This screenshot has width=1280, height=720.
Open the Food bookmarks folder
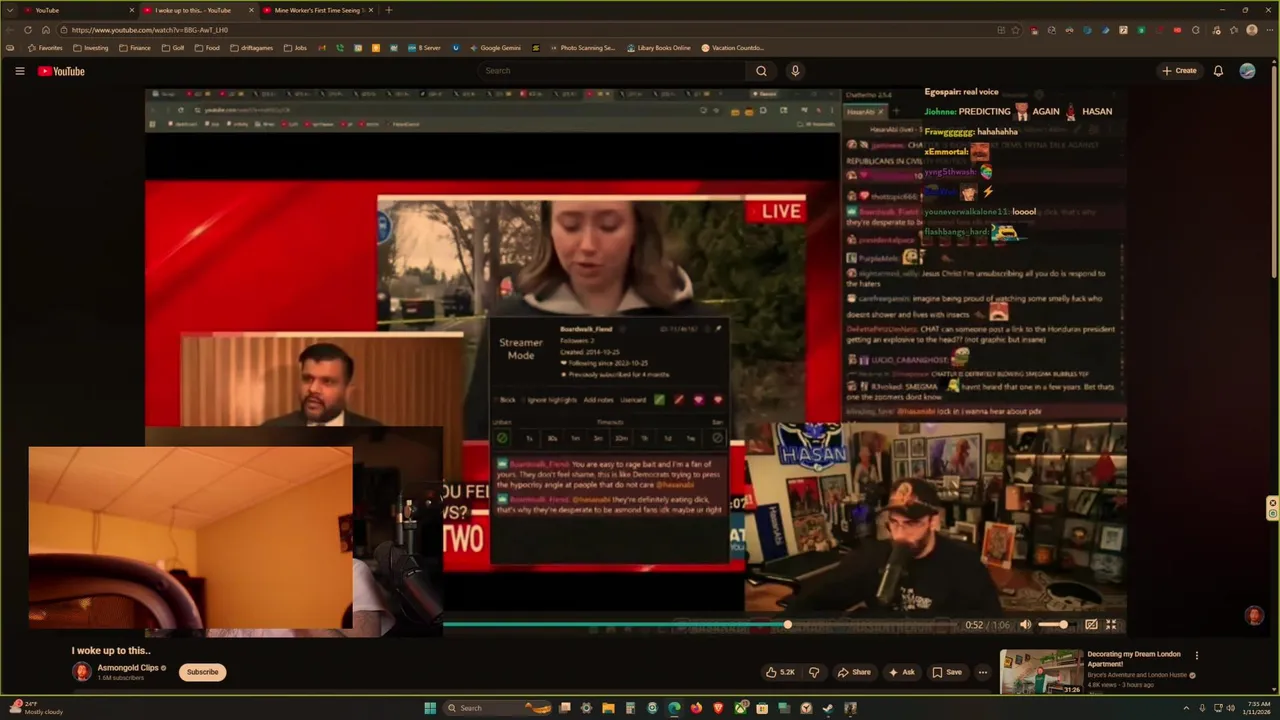pos(207,48)
